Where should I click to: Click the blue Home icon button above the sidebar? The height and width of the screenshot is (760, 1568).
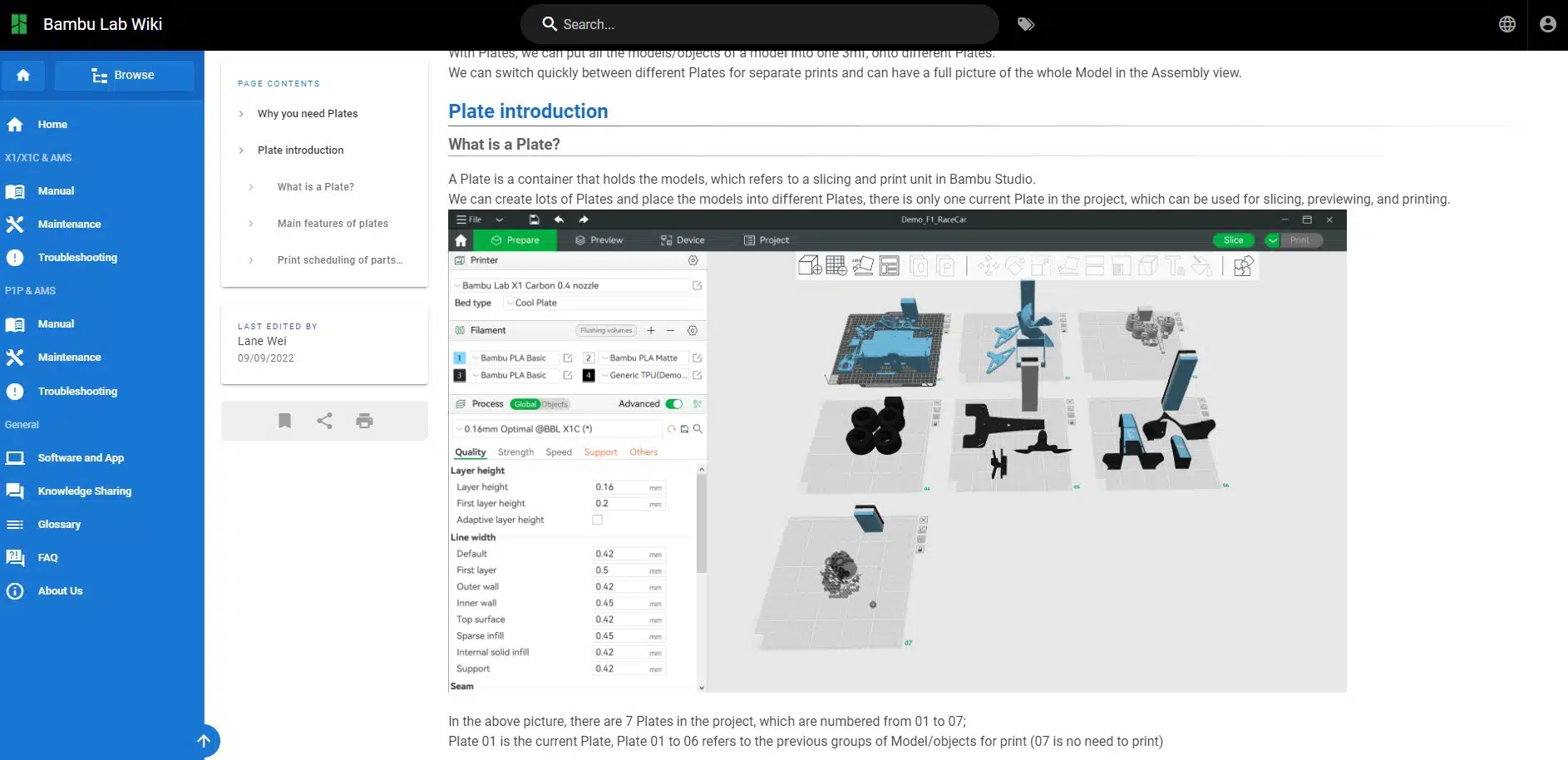click(x=23, y=76)
